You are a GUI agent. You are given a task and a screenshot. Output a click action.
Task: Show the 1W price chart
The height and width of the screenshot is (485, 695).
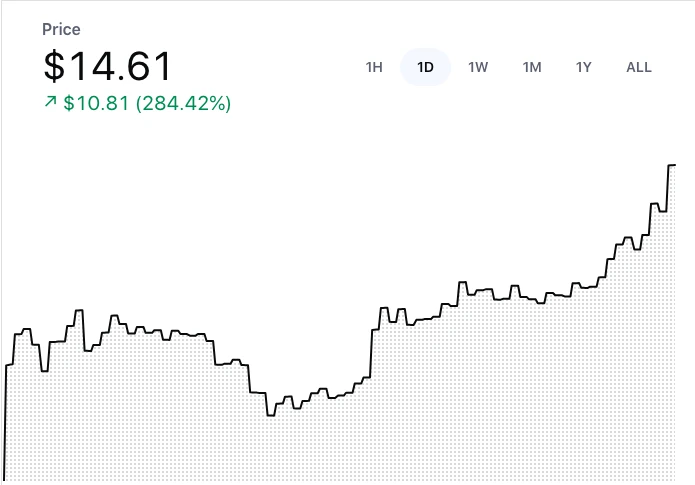pyautogui.click(x=478, y=67)
